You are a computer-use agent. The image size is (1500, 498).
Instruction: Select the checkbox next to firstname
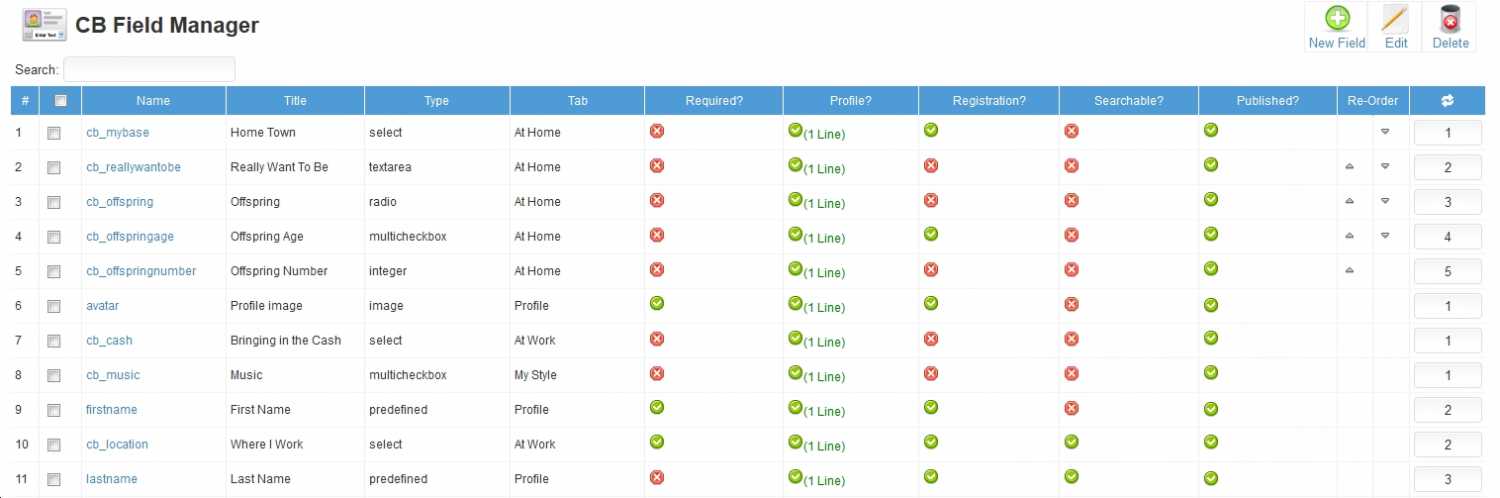[54, 410]
